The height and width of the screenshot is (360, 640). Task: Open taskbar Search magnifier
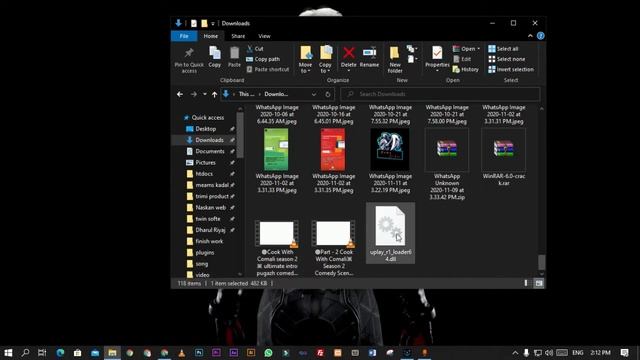point(25,352)
